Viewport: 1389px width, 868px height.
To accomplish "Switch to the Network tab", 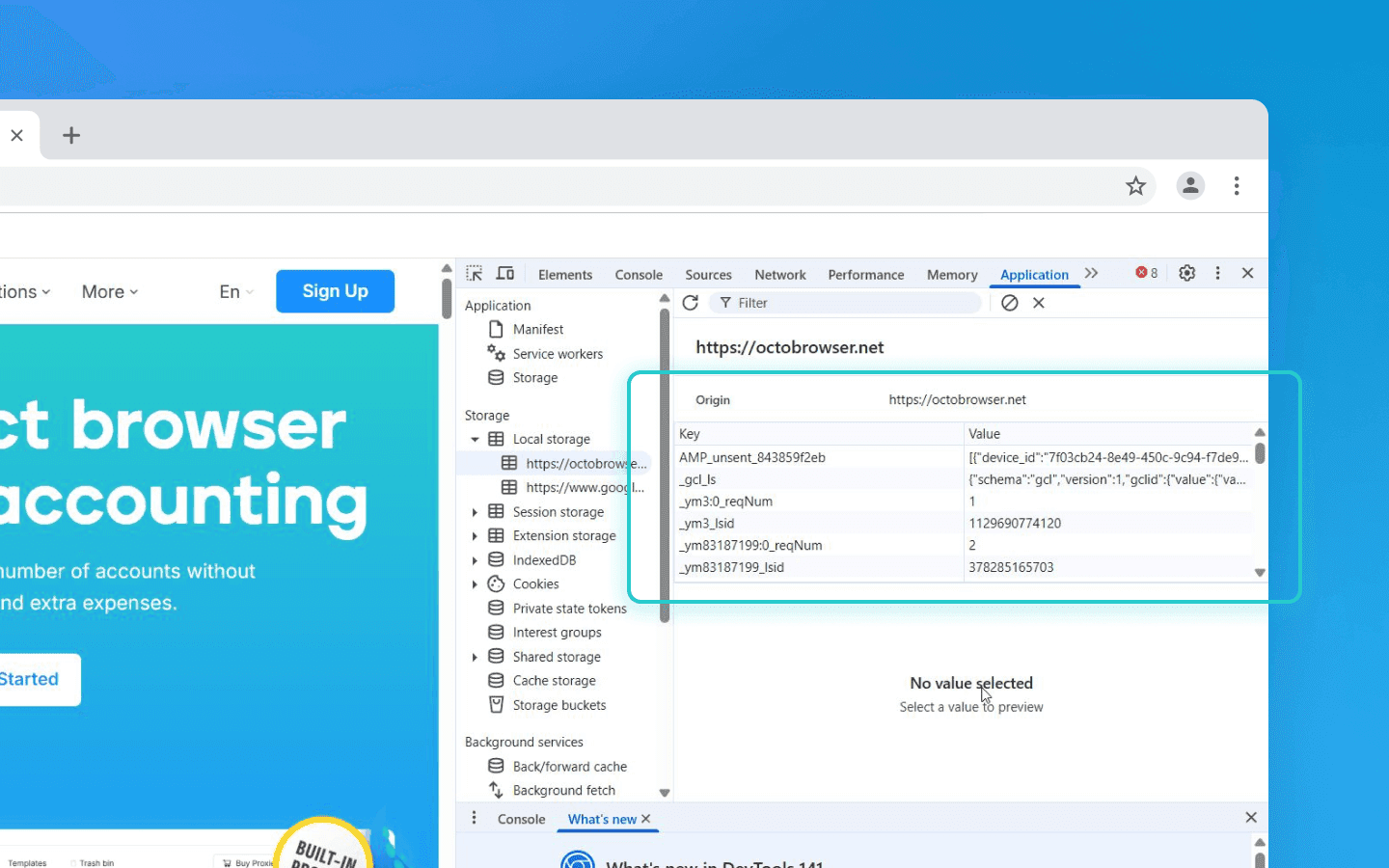I will [780, 275].
